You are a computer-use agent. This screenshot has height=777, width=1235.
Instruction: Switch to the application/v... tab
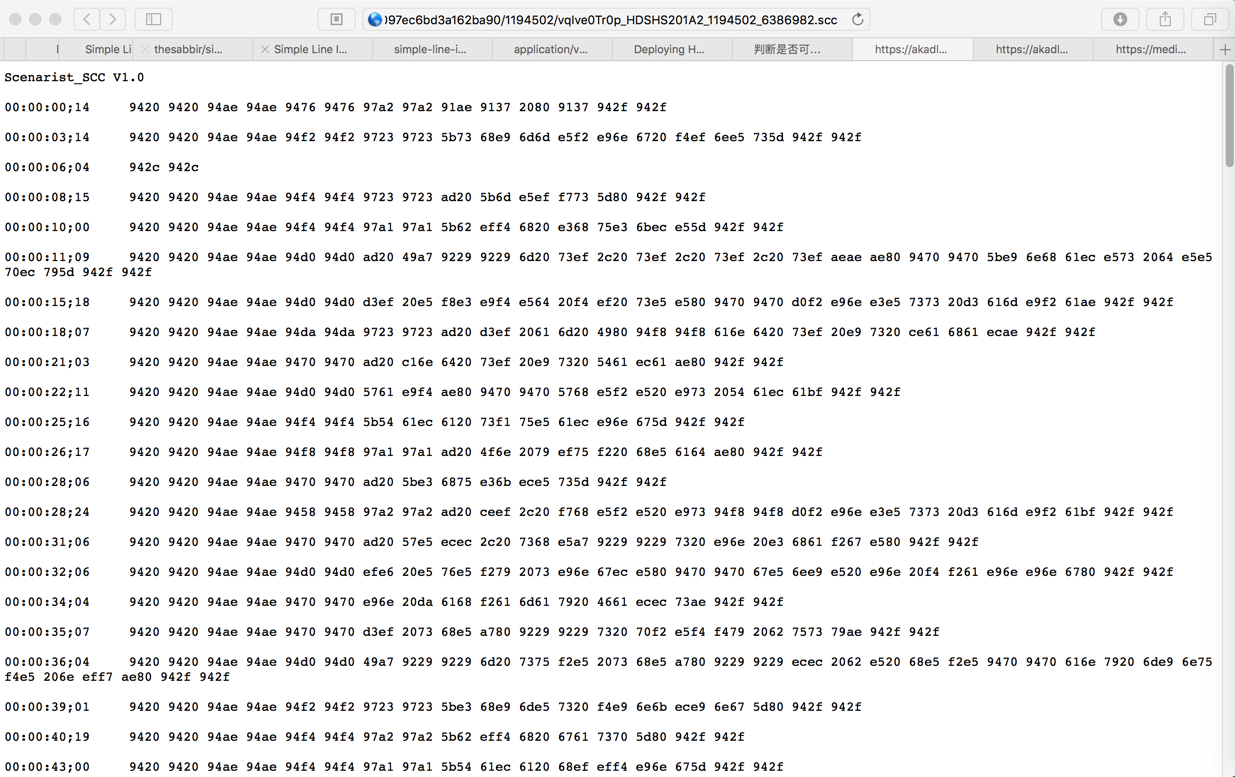coord(552,49)
